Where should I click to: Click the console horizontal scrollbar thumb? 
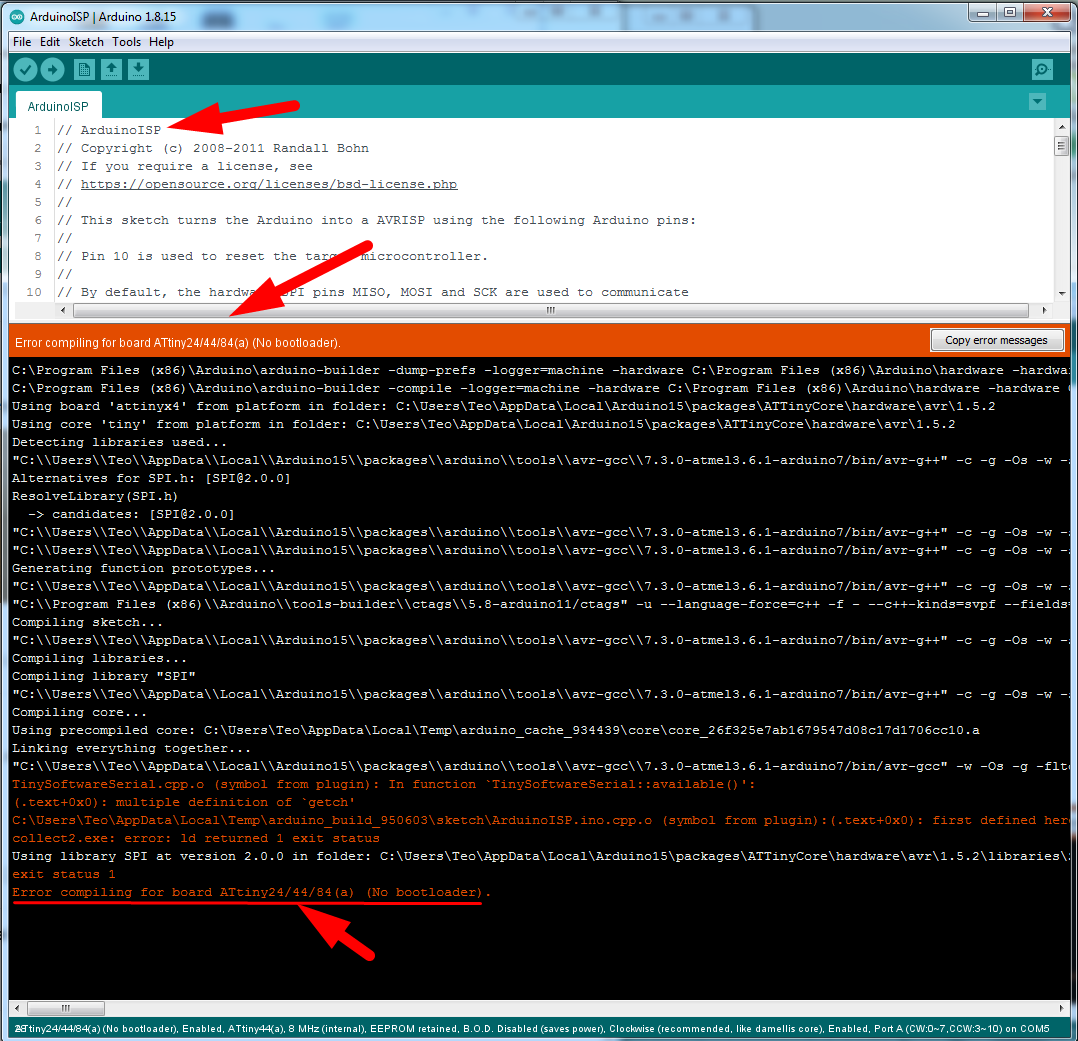(x=66, y=1008)
